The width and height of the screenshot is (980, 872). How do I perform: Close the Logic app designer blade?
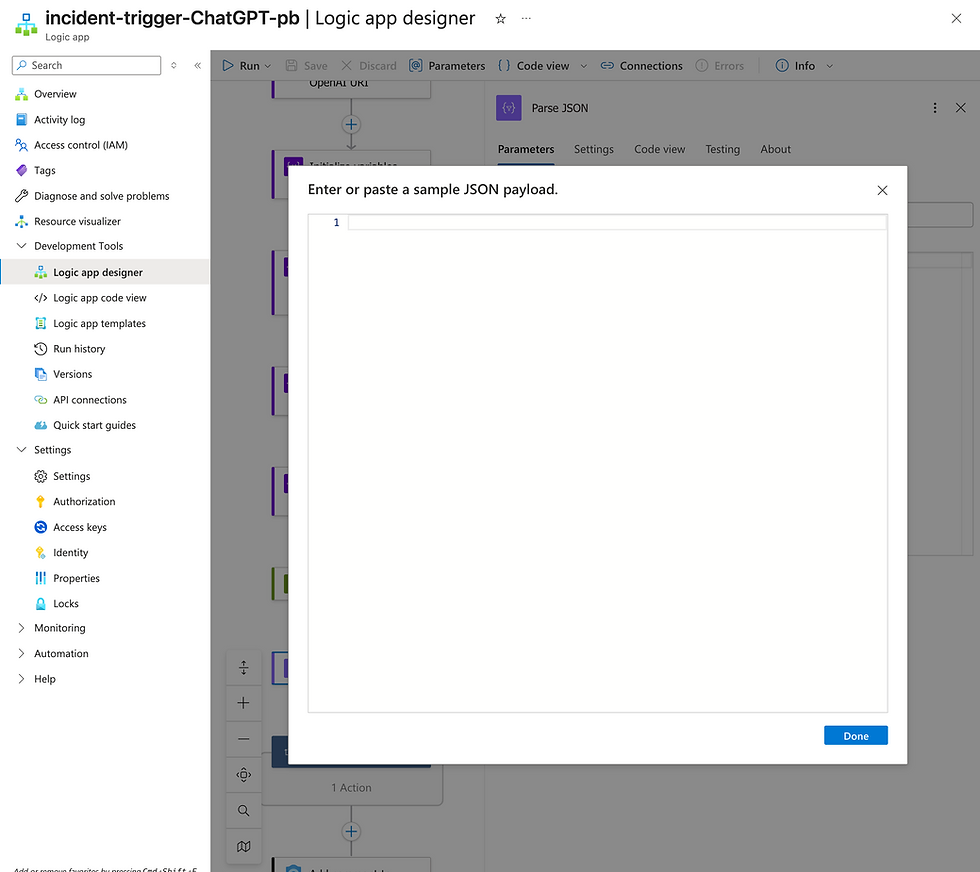956,19
